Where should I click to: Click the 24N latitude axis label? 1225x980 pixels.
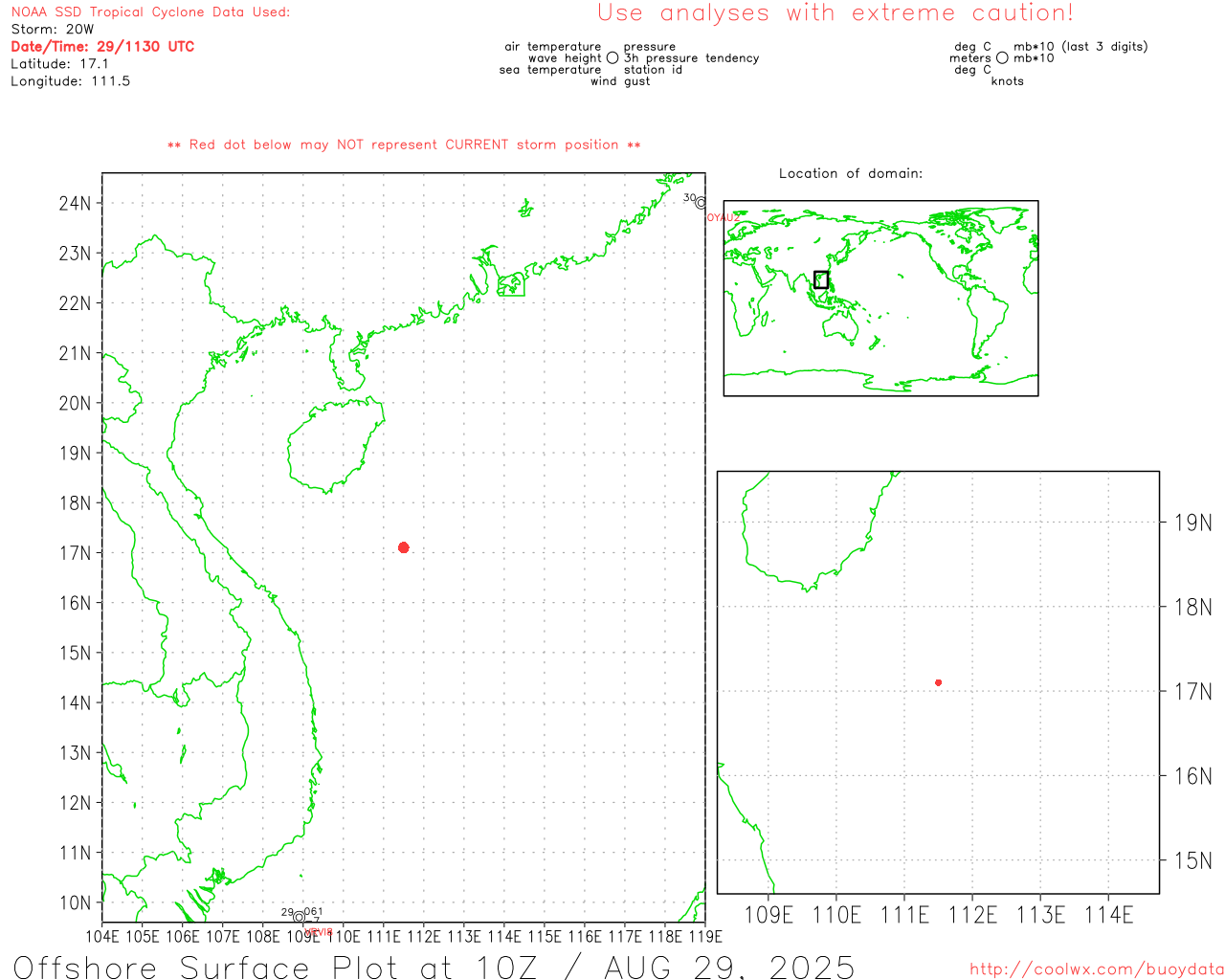pos(75,203)
